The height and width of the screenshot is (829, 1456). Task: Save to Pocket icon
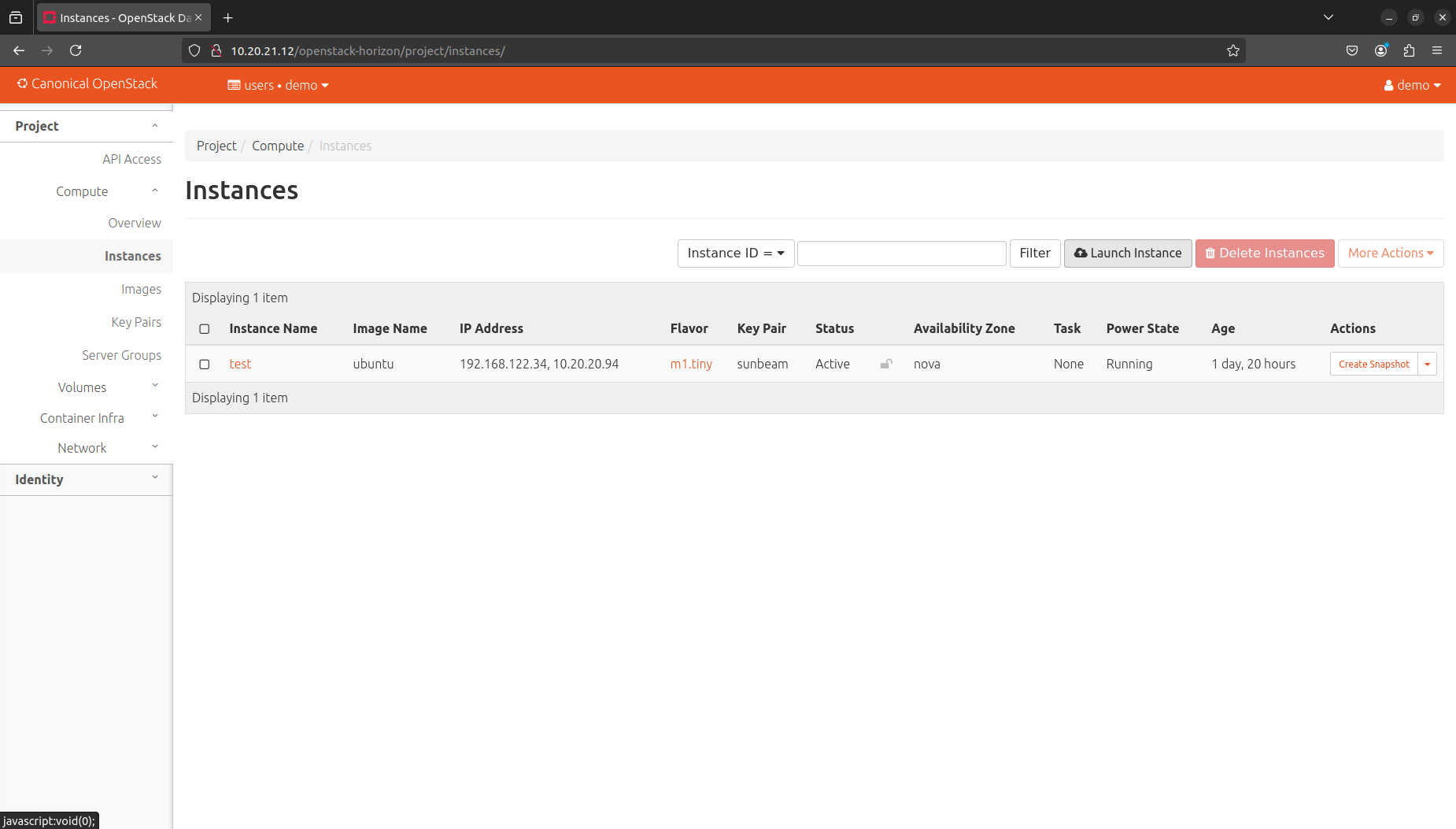point(1352,50)
